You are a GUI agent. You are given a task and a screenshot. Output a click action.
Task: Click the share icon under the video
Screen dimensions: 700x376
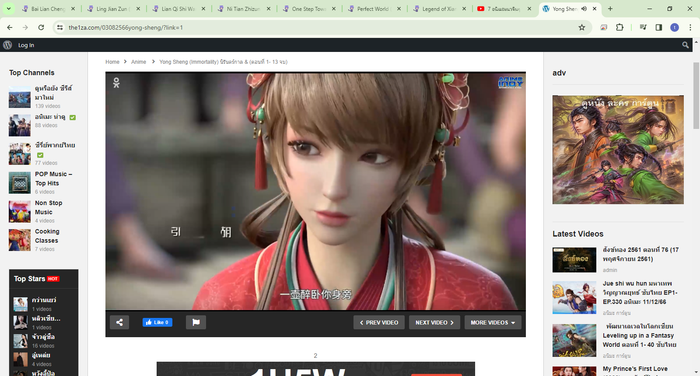coord(120,322)
